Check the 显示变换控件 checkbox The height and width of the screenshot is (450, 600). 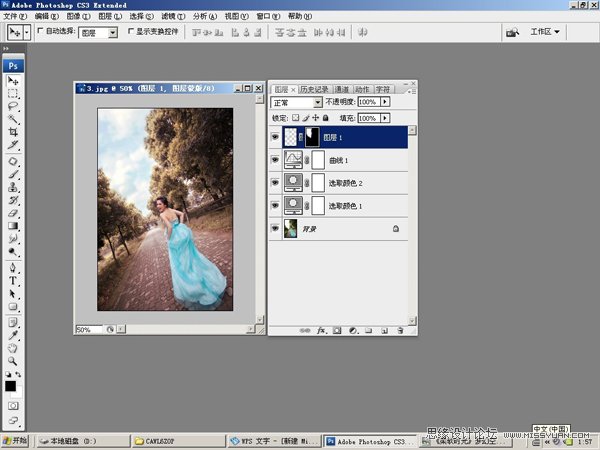point(130,32)
